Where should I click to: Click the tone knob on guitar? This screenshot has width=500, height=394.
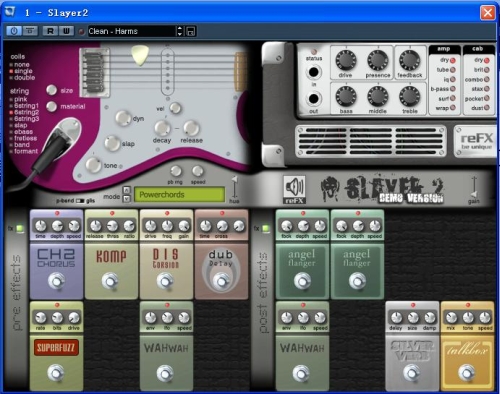(x=93, y=165)
